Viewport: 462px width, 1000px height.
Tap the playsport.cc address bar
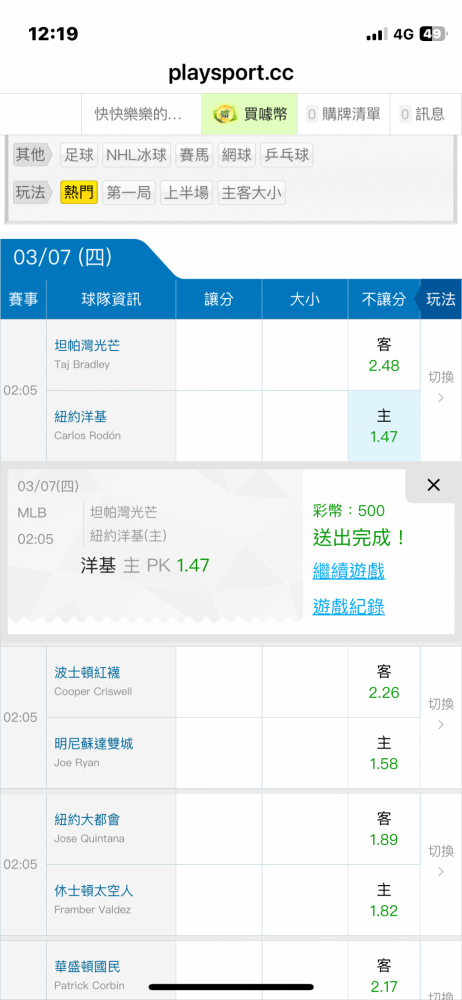(x=231, y=73)
